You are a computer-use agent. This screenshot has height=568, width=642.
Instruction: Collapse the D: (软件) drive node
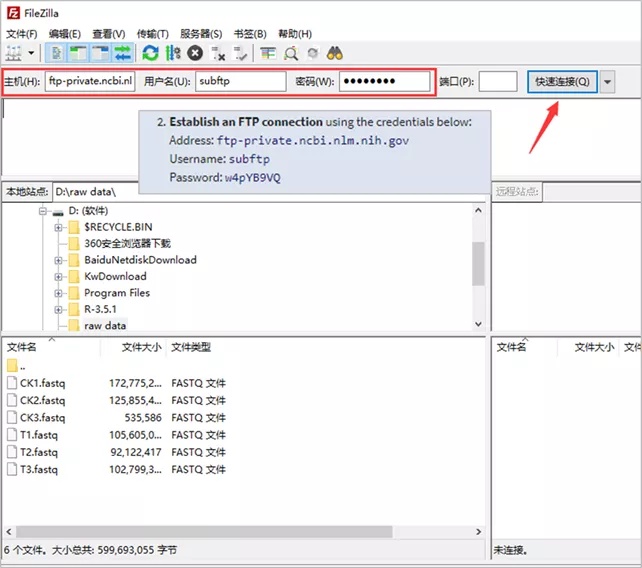(x=43, y=211)
